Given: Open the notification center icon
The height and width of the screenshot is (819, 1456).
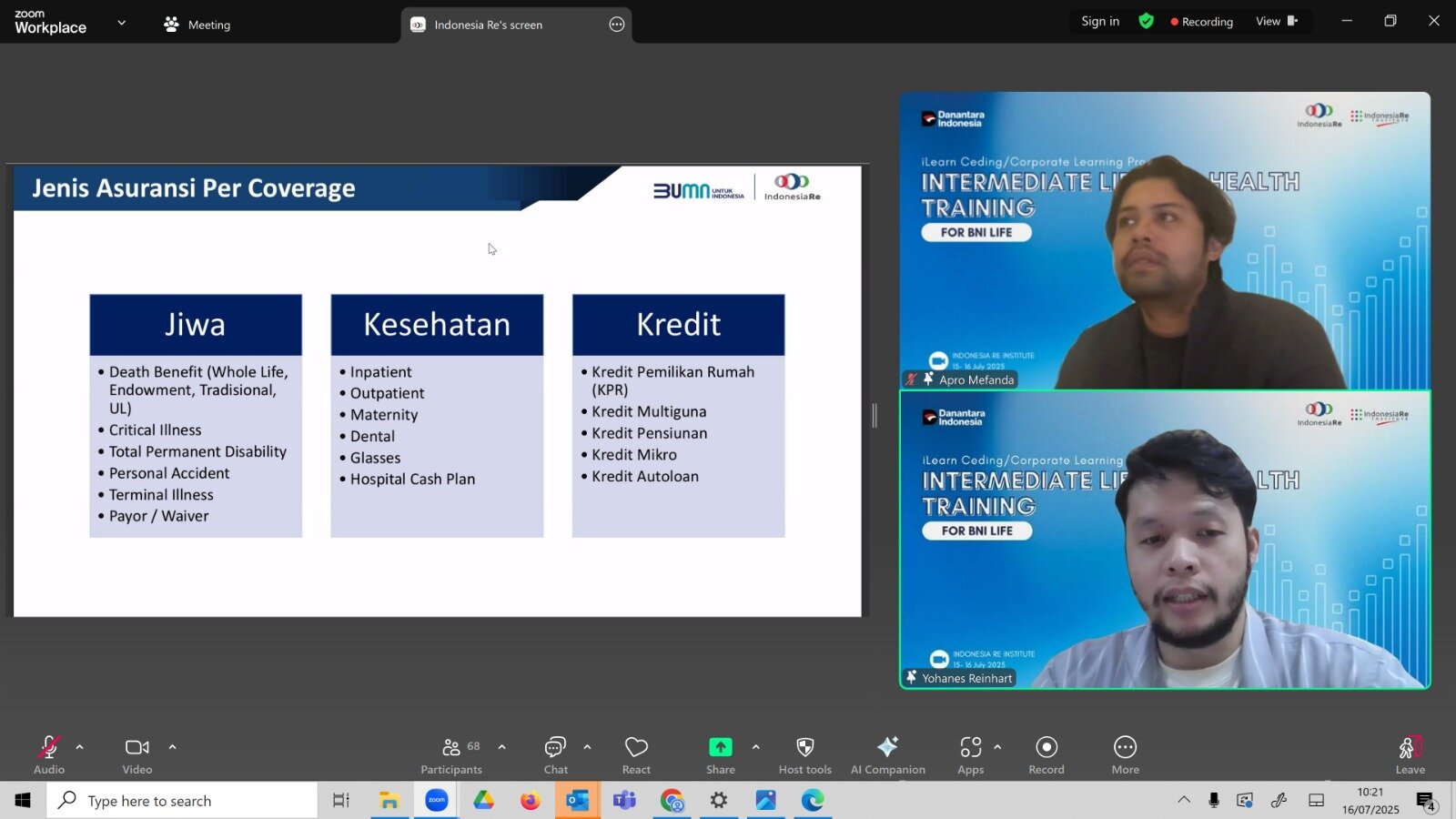Looking at the screenshot, I should 1425,801.
